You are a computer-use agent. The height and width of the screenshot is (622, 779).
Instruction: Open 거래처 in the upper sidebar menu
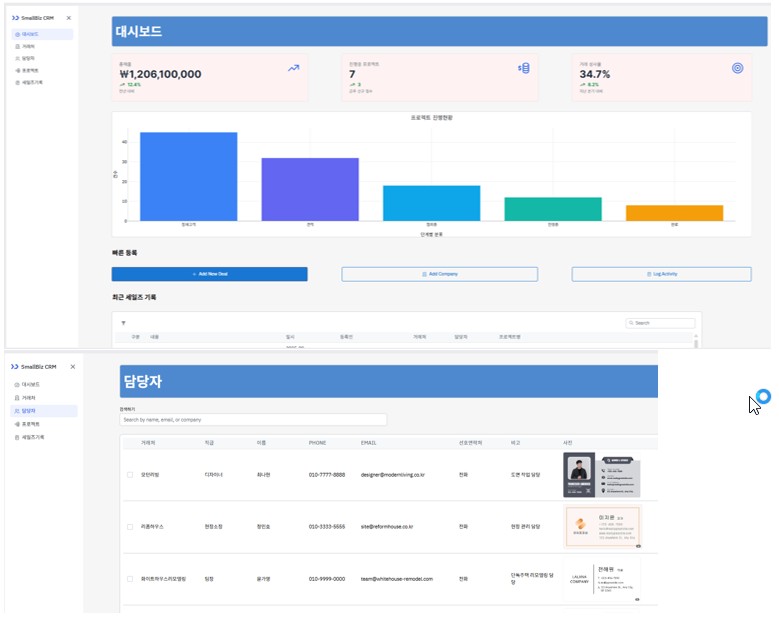tap(28, 46)
